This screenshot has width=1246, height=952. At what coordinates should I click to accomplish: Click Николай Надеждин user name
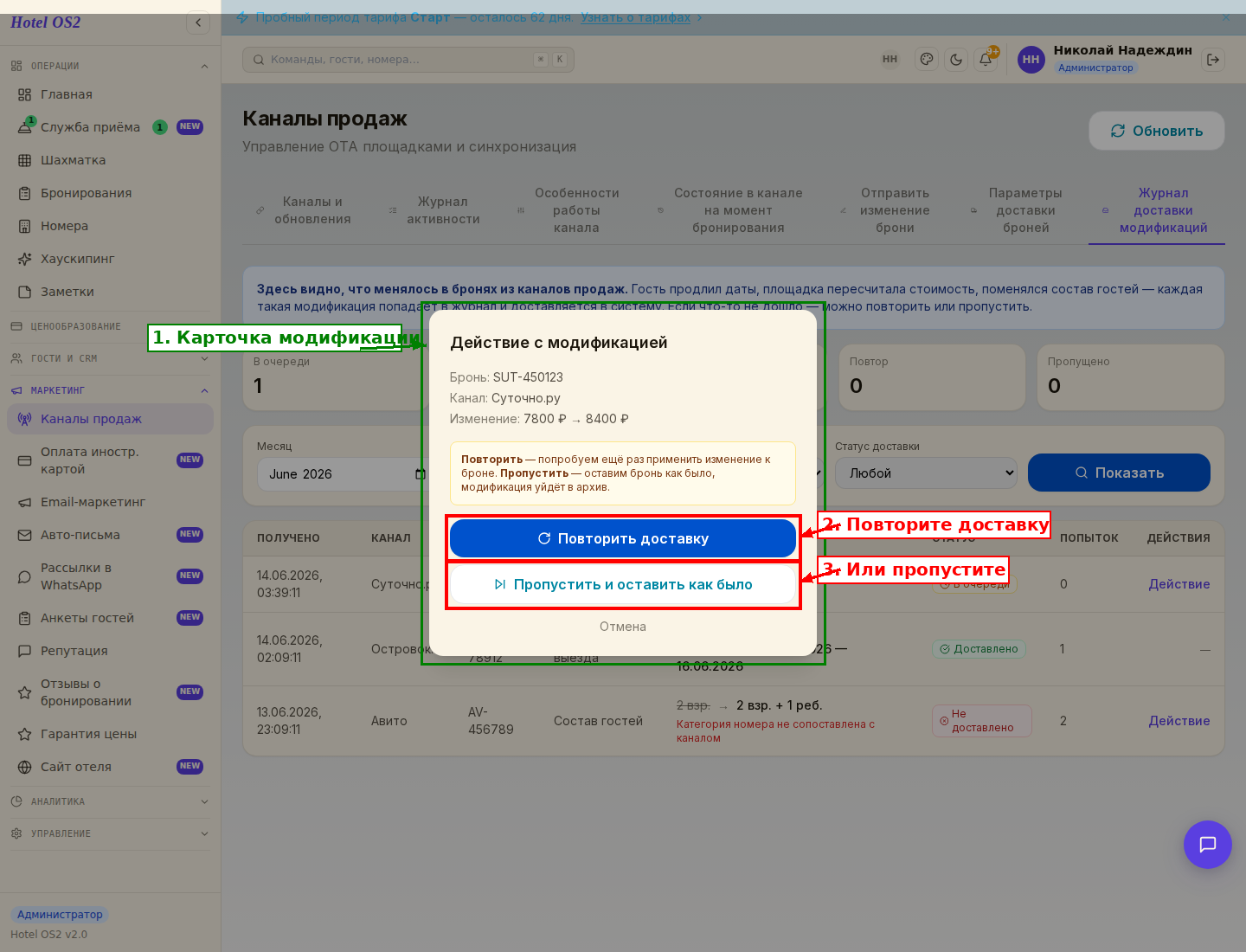[x=1122, y=50]
